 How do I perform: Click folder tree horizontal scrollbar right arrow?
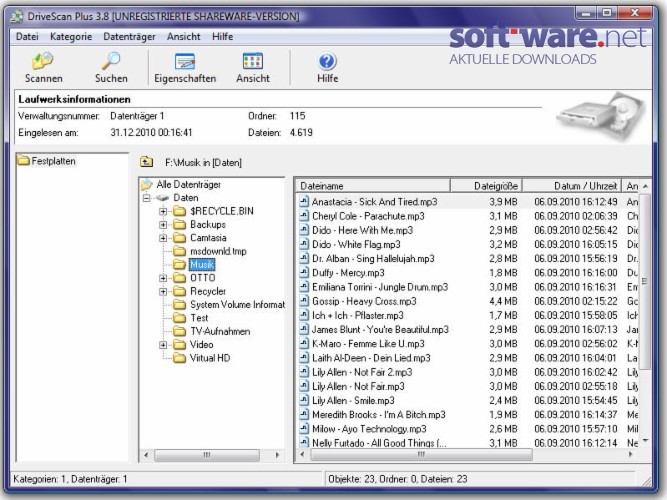point(277,455)
